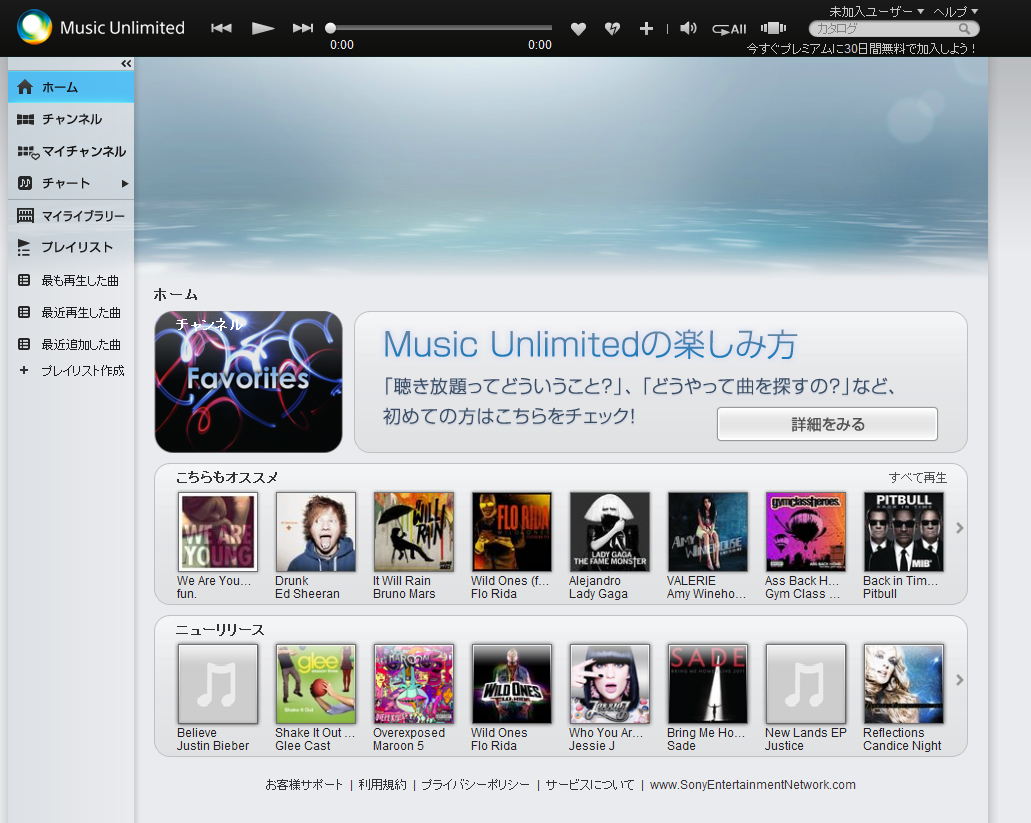Open チャンネル from the sidebar
This screenshot has height=823, width=1031.
(71, 119)
